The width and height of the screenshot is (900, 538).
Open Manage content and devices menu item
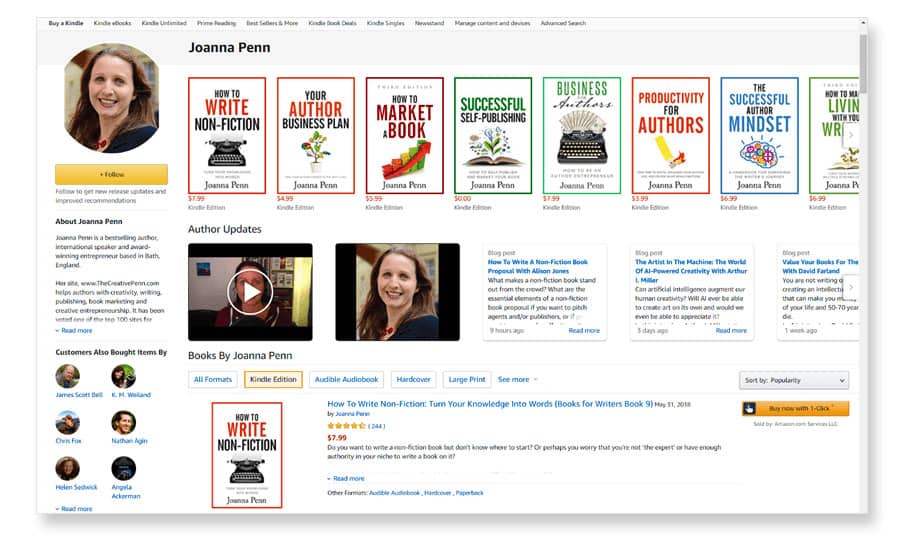click(492, 24)
